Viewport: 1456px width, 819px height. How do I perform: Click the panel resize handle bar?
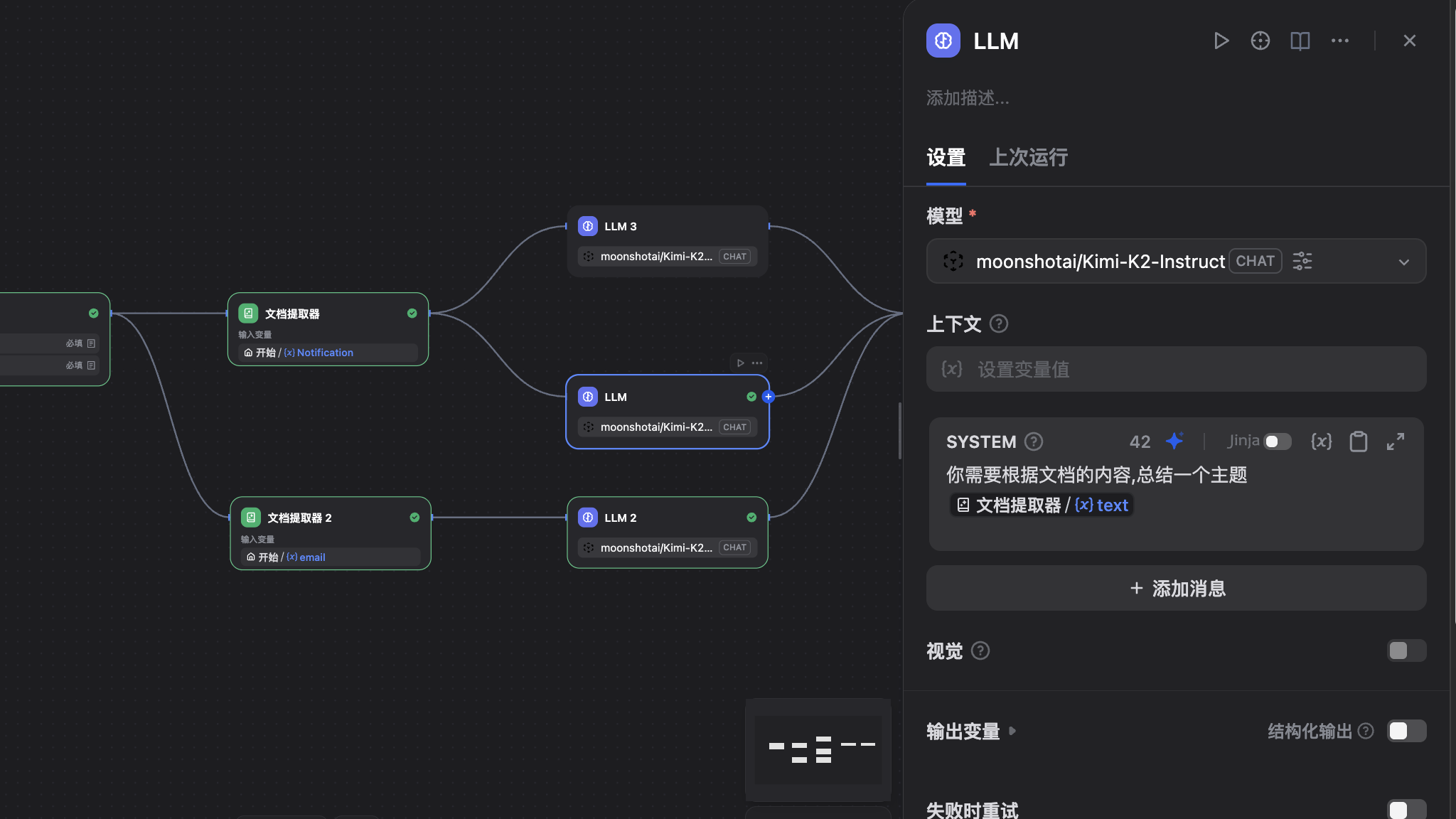[x=899, y=430]
